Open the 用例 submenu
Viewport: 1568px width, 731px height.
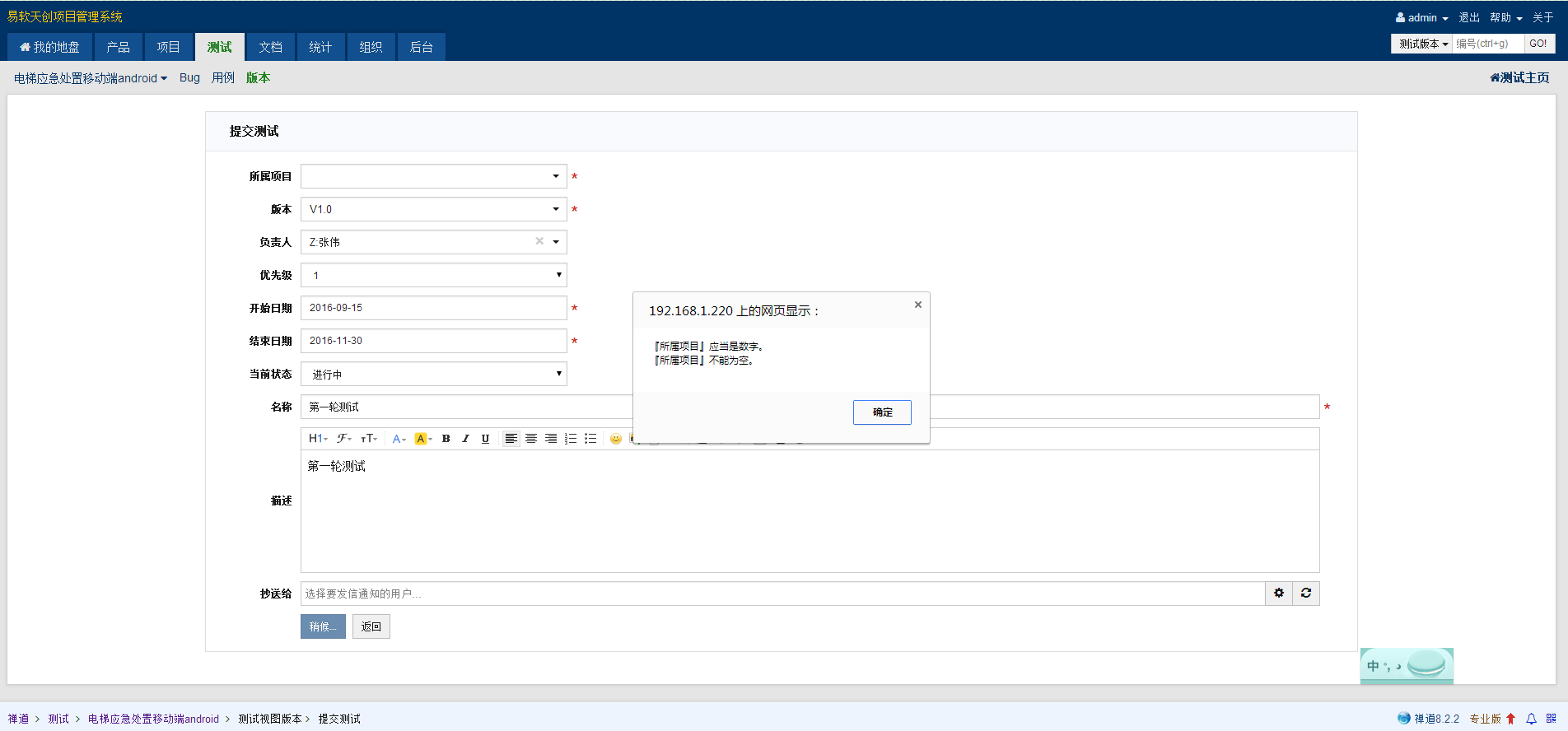tap(223, 78)
